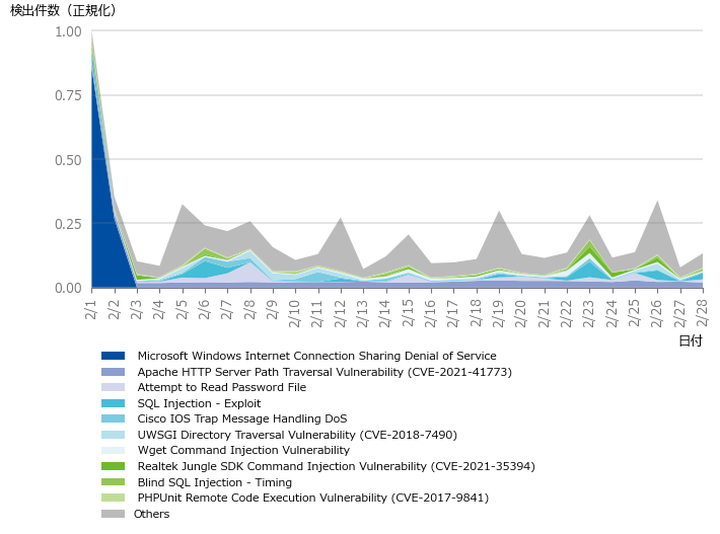This screenshot has height=534, width=720.
Task: Click the dark blue Microsoft Windows ICS legend swatch
Action: [113, 356]
